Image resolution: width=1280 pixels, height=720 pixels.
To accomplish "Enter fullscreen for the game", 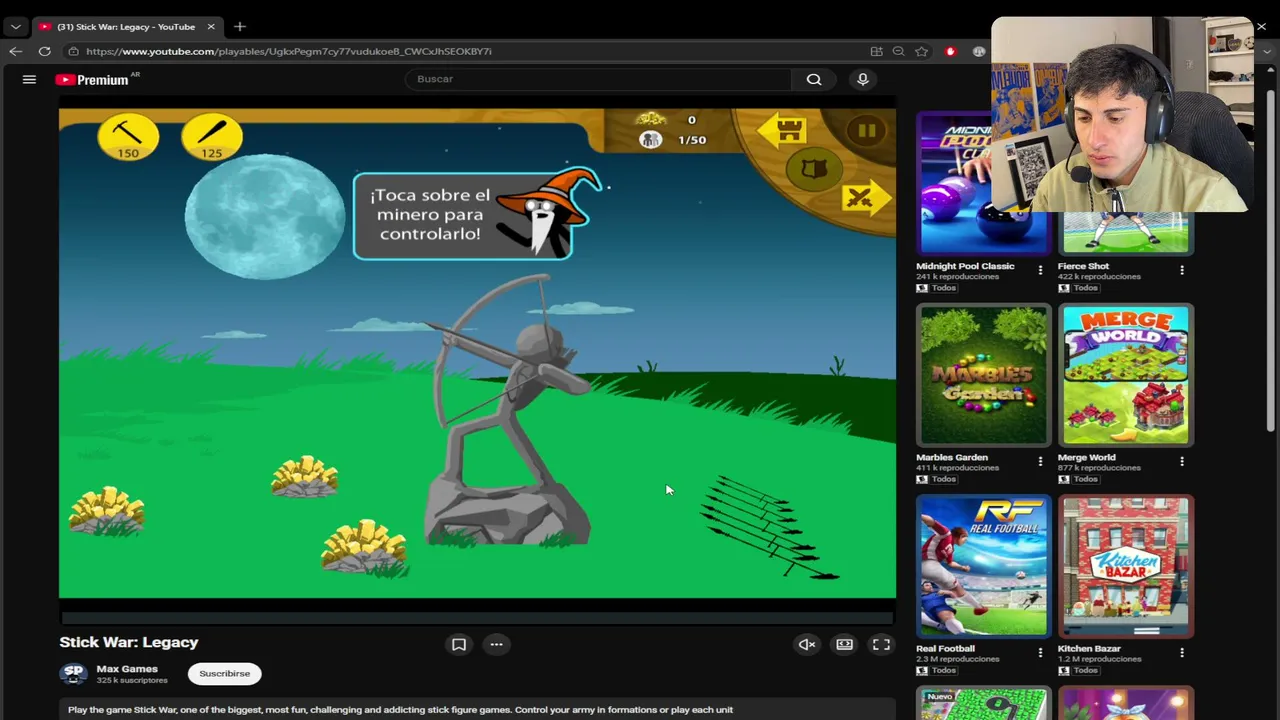I will [881, 645].
